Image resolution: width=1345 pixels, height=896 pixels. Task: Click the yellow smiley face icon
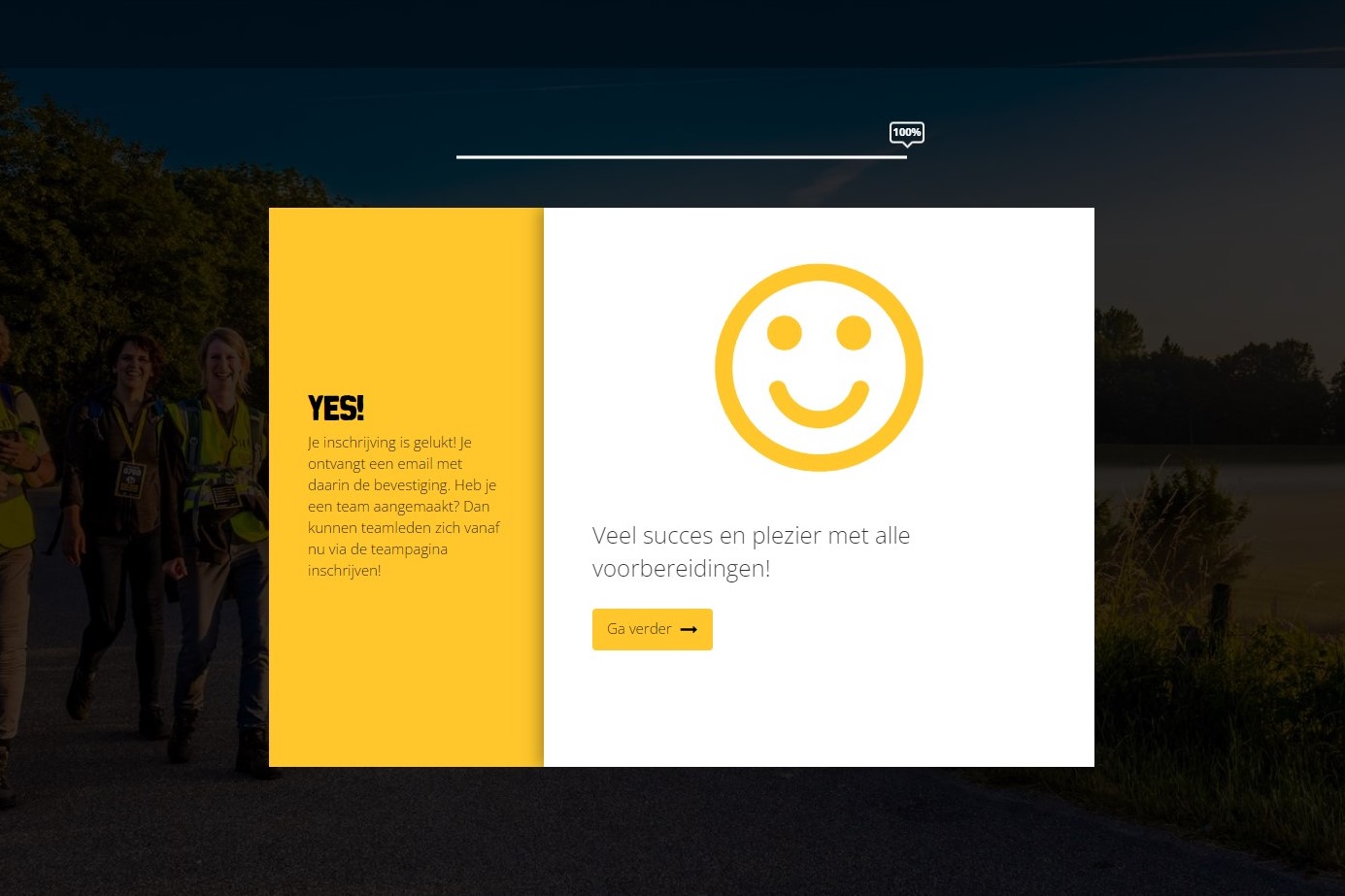tap(819, 368)
